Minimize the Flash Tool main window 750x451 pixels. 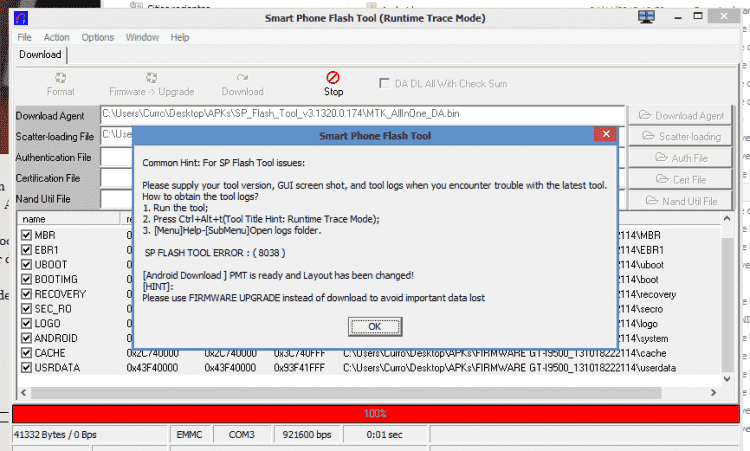pyautogui.click(x=678, y=17)
